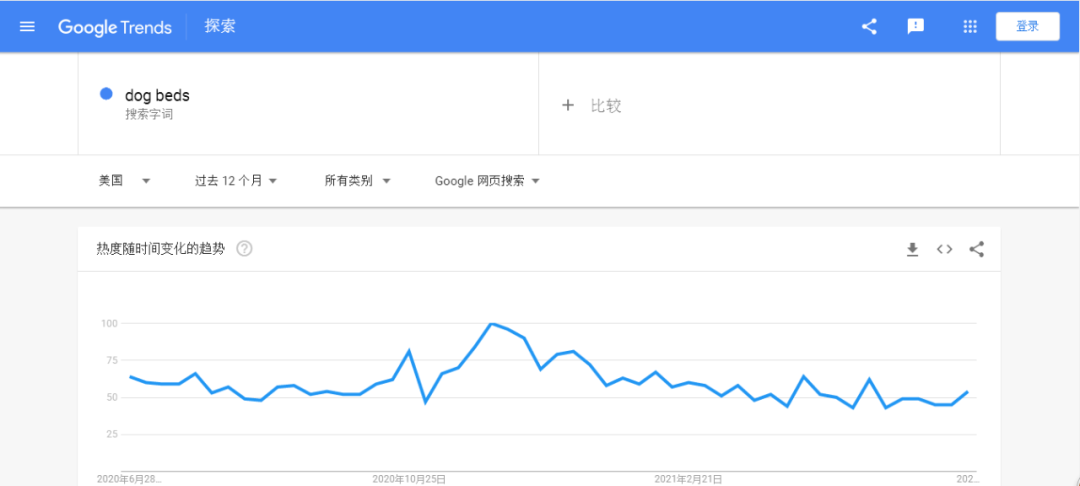Open the hamburger main menu
The width and height of the screenshot is (1080, 486).
click(27, 27)
